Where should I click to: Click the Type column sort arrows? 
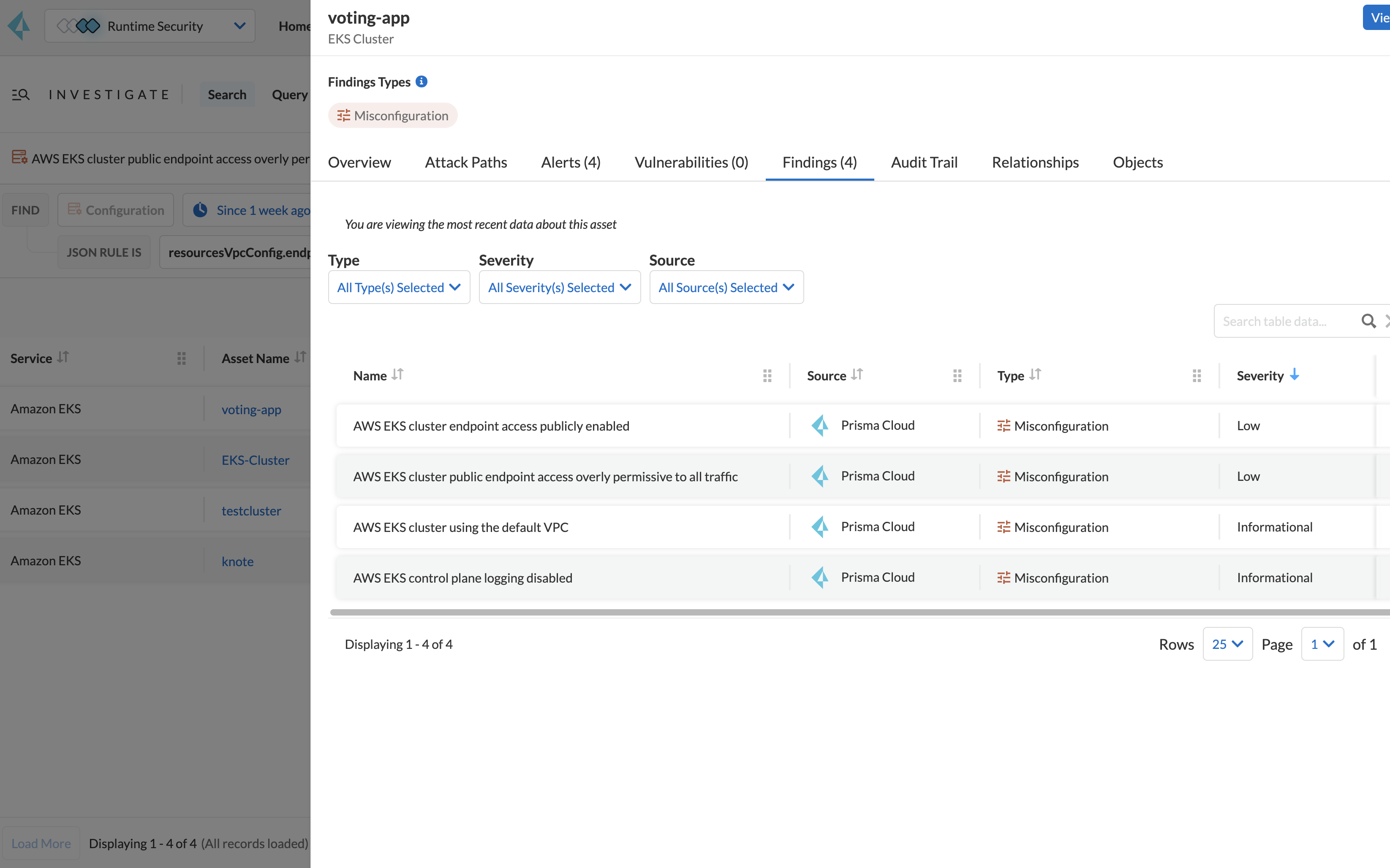[1035, 375]
